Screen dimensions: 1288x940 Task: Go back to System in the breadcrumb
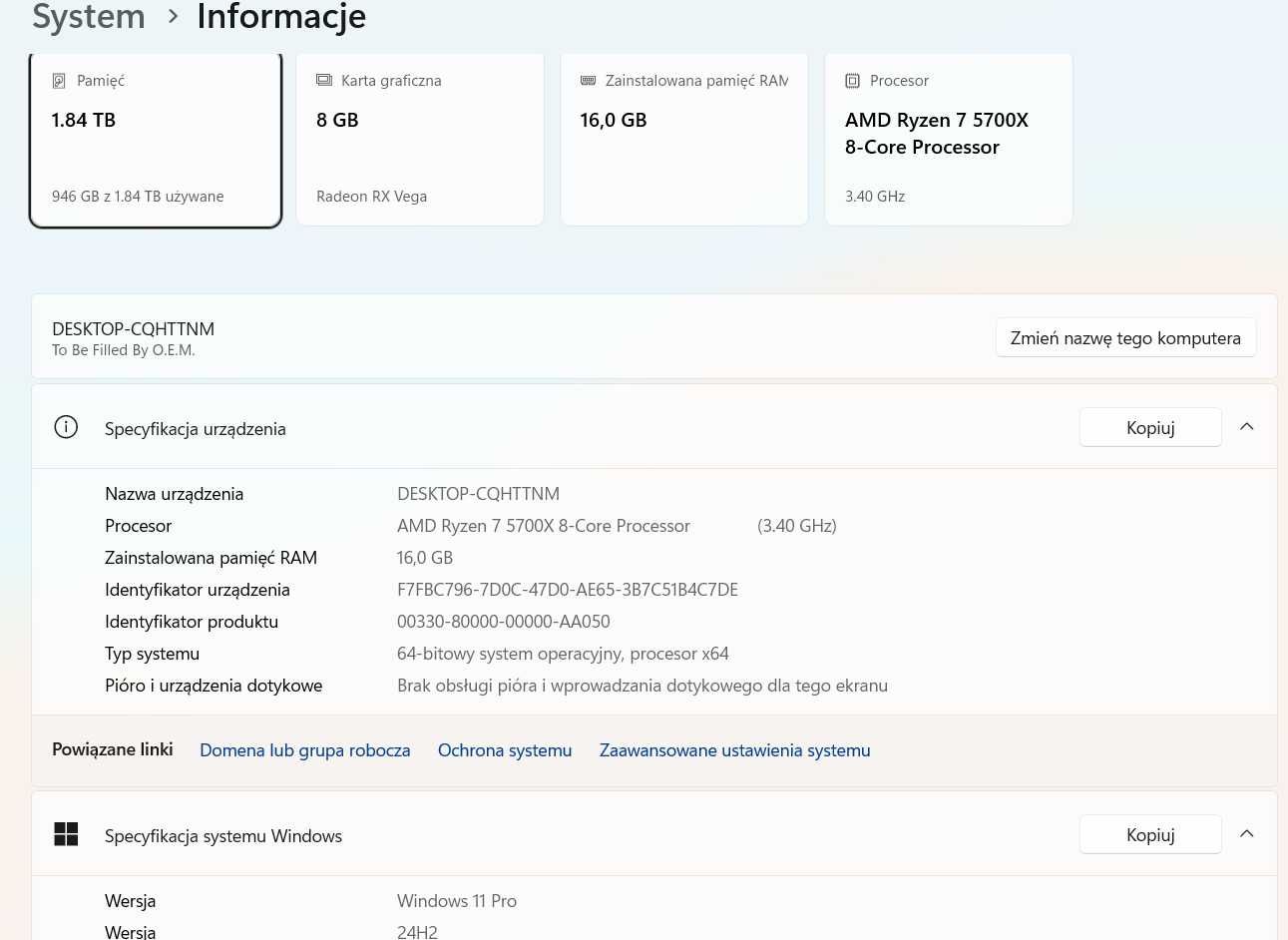(89, 16)
